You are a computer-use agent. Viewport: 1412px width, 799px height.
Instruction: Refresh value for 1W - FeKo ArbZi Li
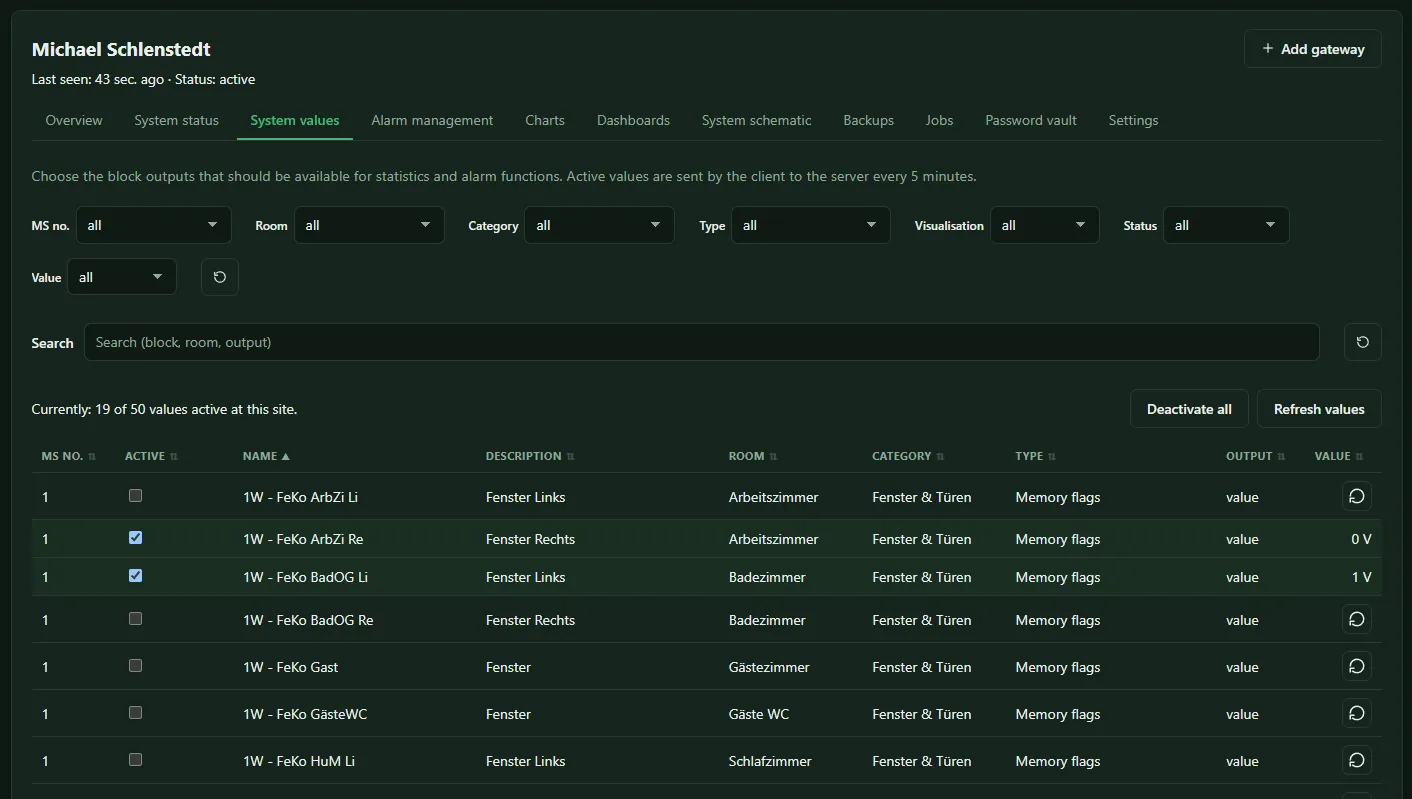click(x=1356, y=496)
